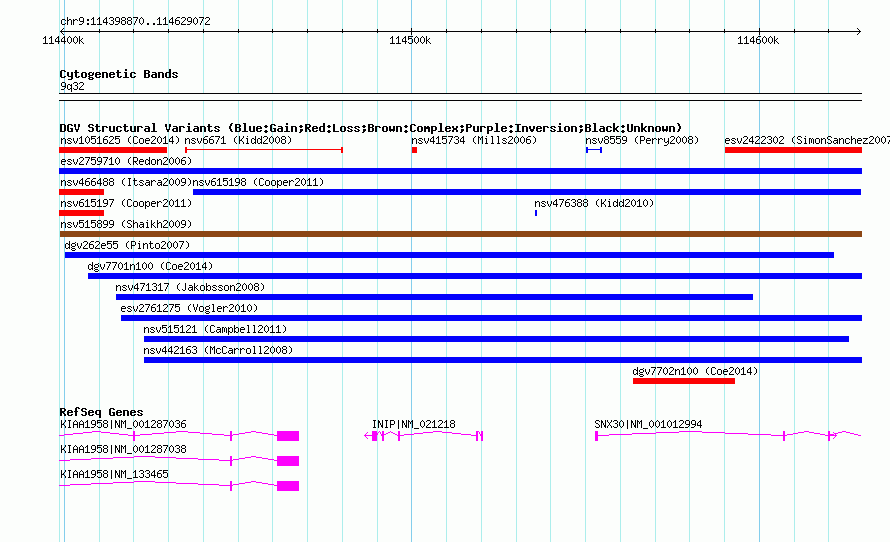Viewport: 890px width, 542px height.
Task: Click the KIAA1958|NM_133465 gene label
Action: [114, 474]
